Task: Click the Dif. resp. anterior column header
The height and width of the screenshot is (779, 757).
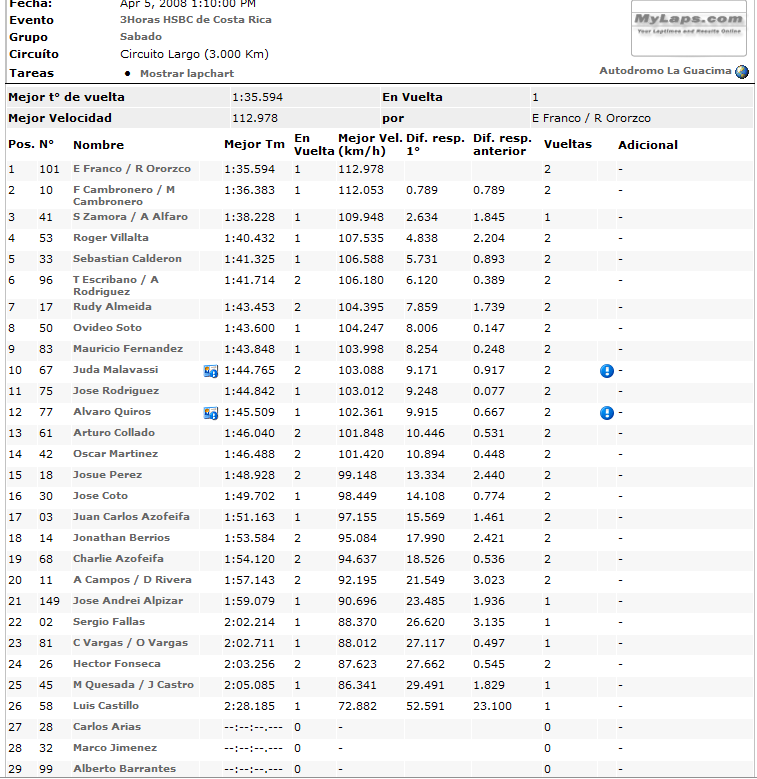Action: pyautogui.click(x=502, y=145)
